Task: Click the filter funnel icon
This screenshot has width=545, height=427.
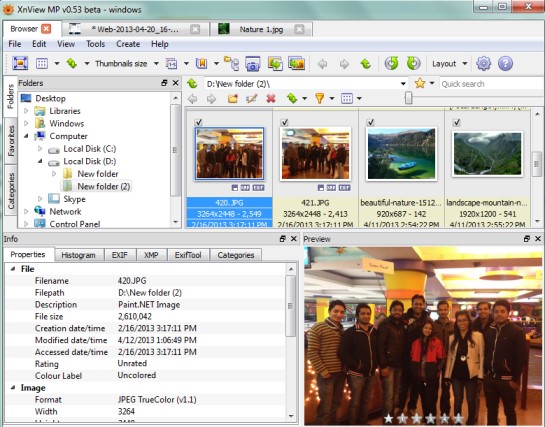Action: pos(319,99)
